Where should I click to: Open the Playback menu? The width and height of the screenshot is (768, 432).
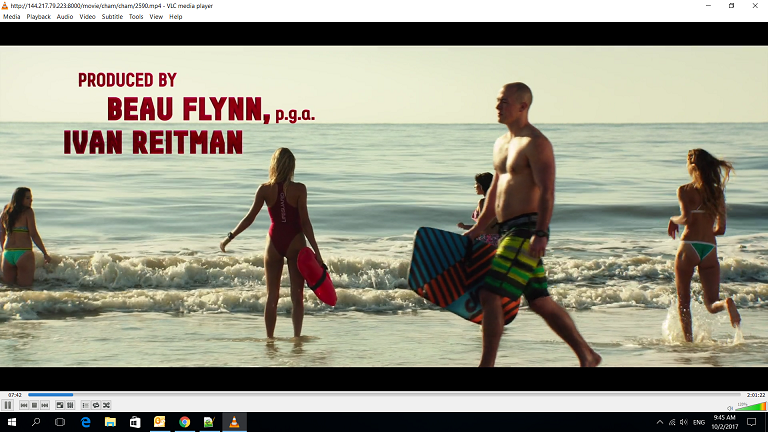39,17
